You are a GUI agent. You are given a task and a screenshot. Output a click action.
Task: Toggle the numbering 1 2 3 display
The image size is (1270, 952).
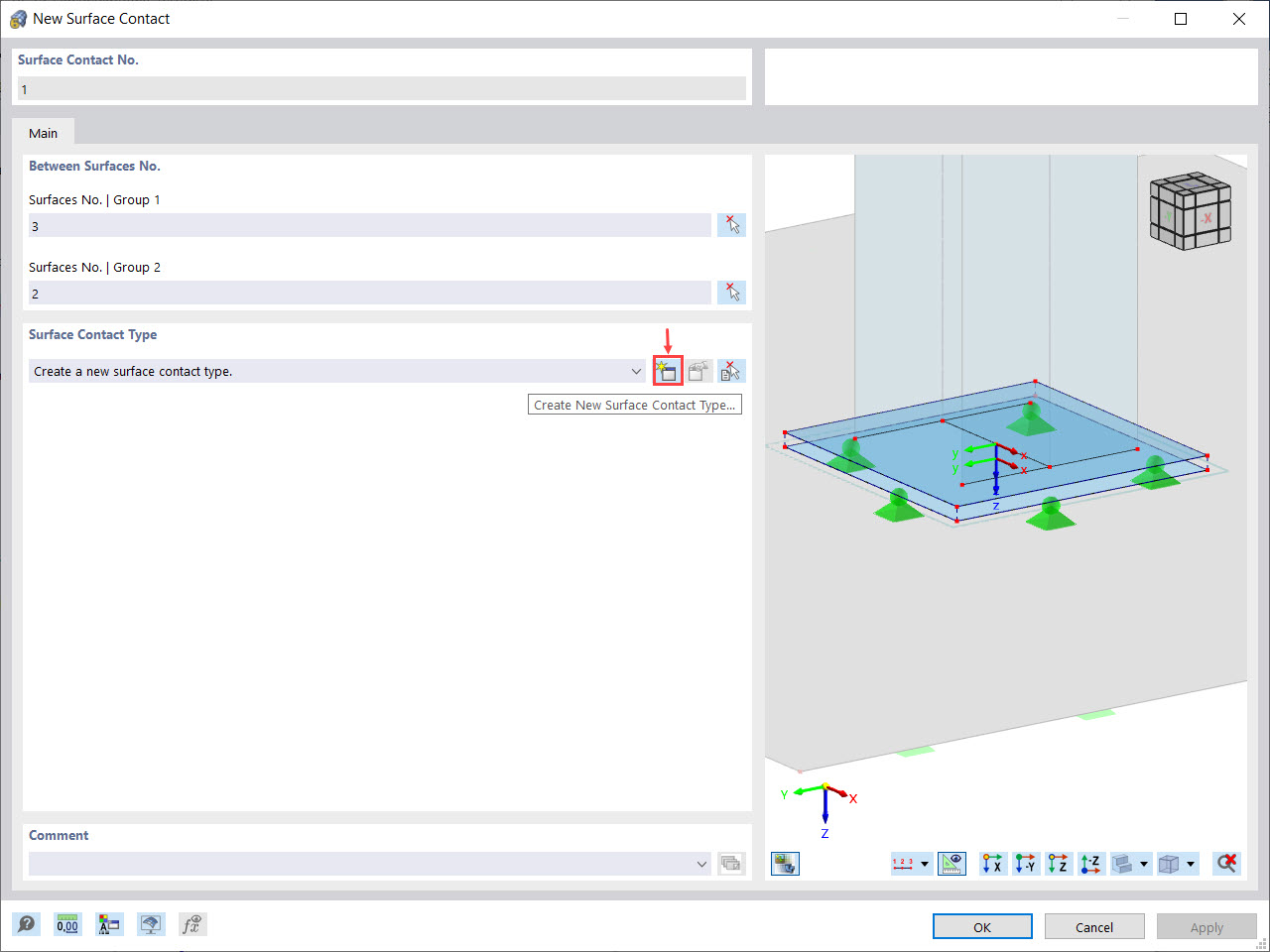click(x=903, y=864)
